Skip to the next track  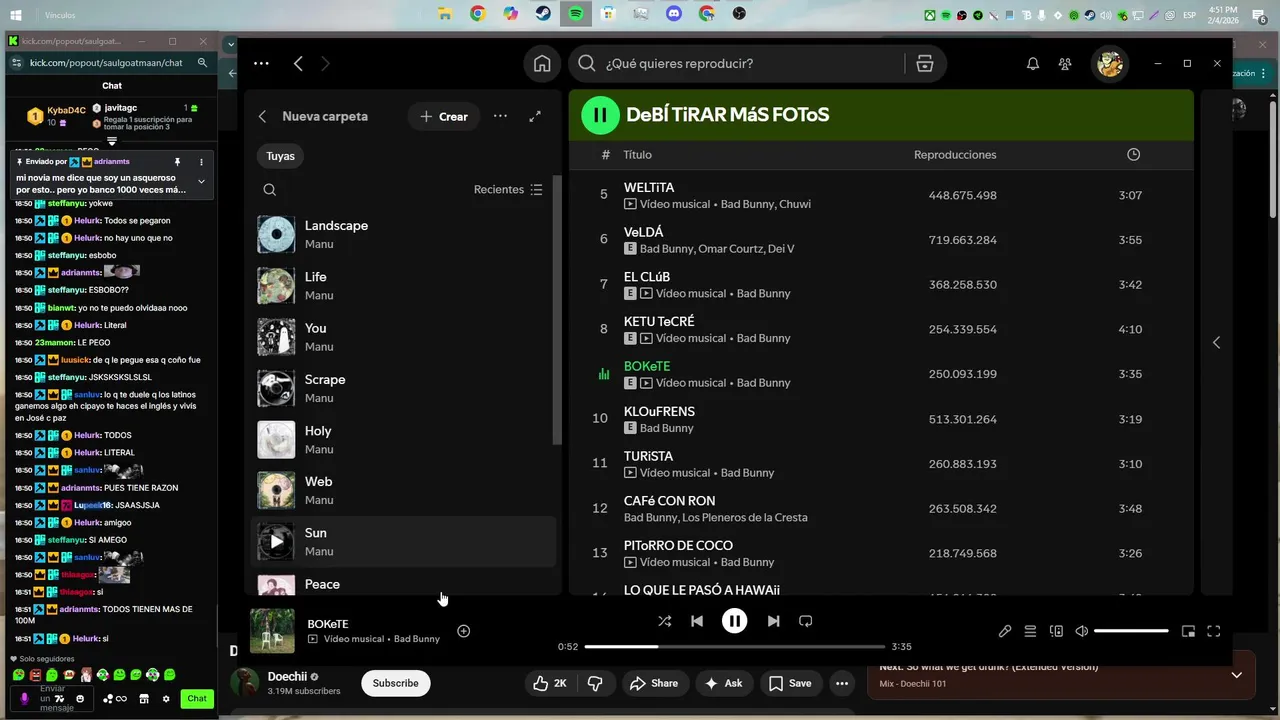773,621
